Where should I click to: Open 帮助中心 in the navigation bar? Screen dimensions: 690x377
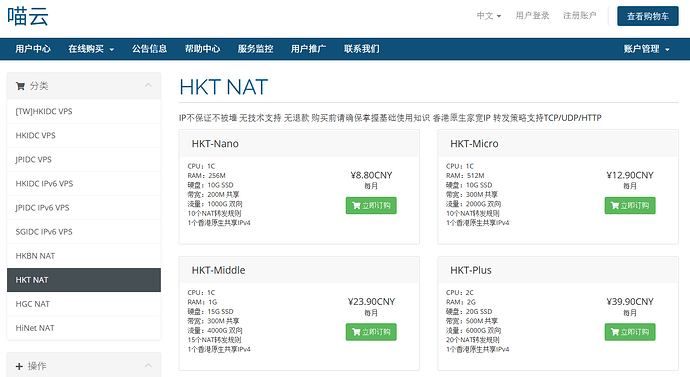202,49
